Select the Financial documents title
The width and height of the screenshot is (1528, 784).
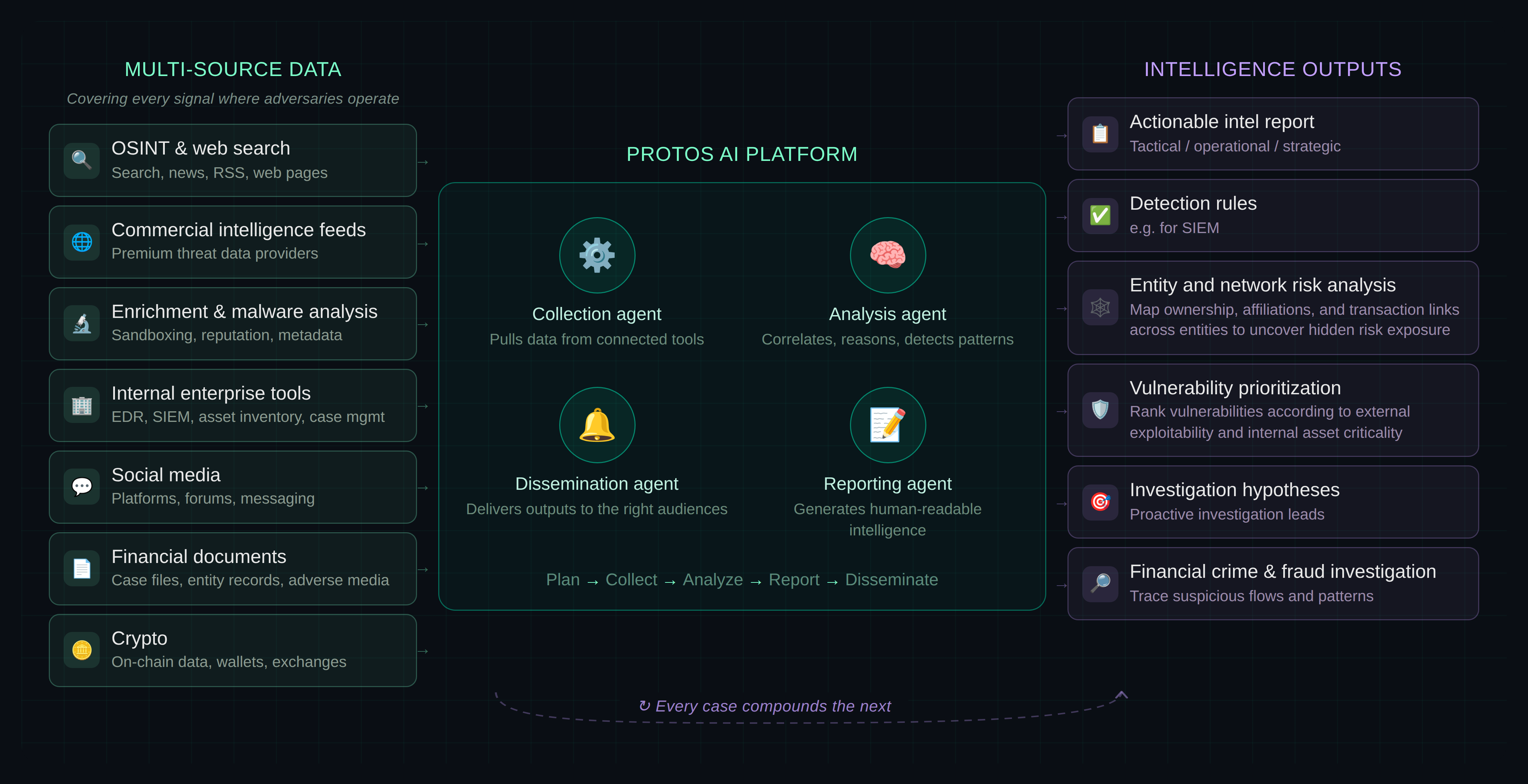click(199, 557)
